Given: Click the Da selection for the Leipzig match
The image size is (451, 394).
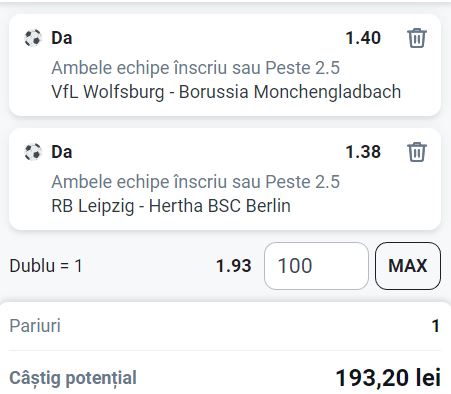Looking at the screenshot, I should click(x=62, y=152).
